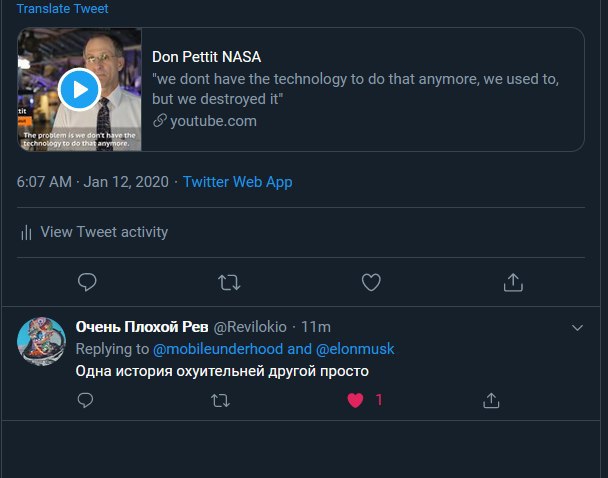
Task: Click the Don Pettit NASA card title
Action: click(206, 57)
